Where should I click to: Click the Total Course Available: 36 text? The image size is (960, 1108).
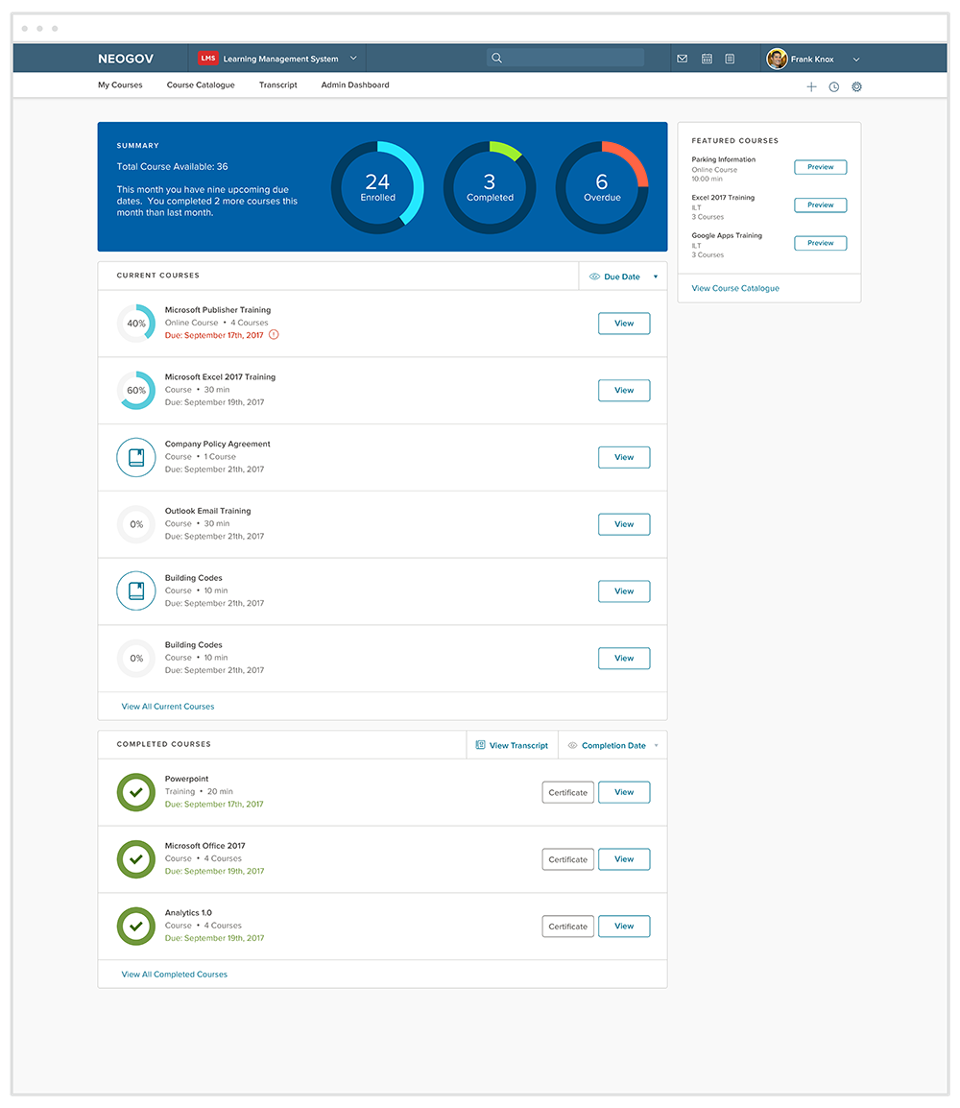tap(172, 167)
